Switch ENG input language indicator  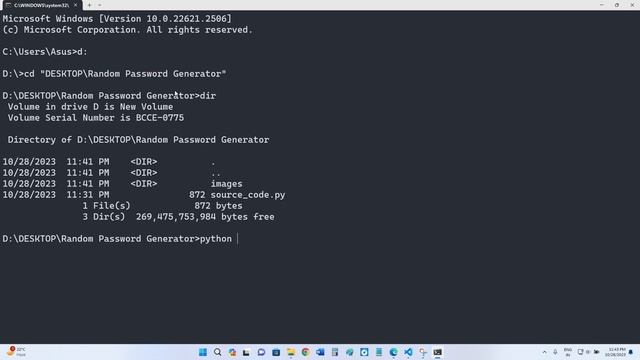click(x=568, y=352)
